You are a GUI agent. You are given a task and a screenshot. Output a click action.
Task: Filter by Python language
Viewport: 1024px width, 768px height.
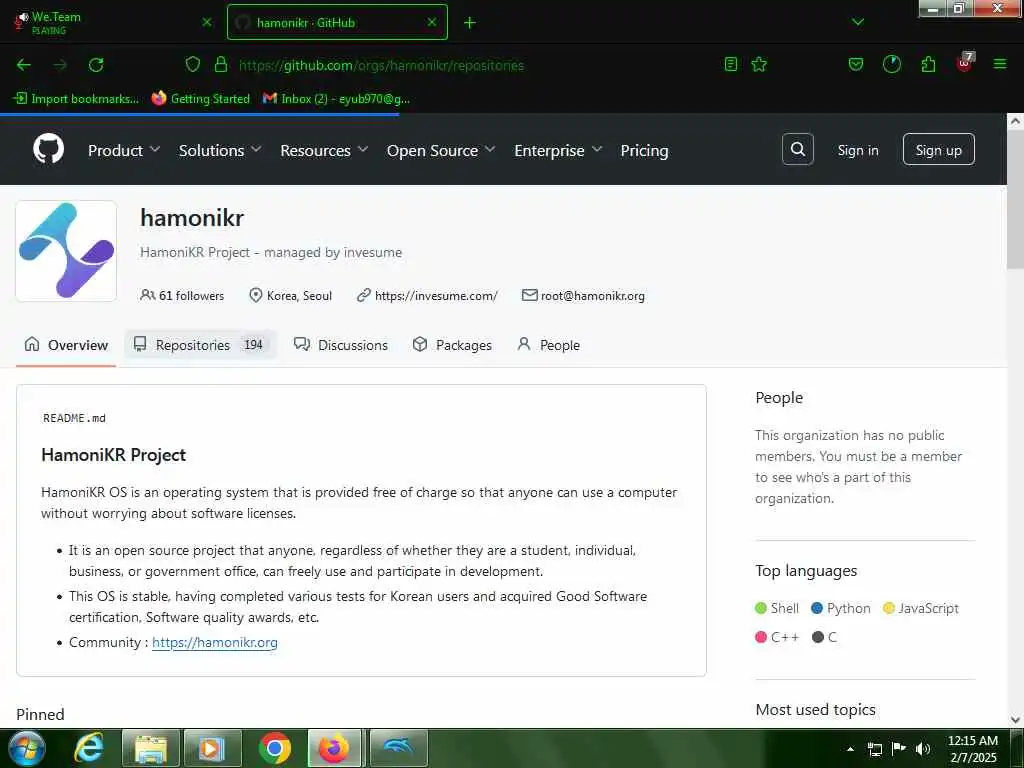point(840,608)
